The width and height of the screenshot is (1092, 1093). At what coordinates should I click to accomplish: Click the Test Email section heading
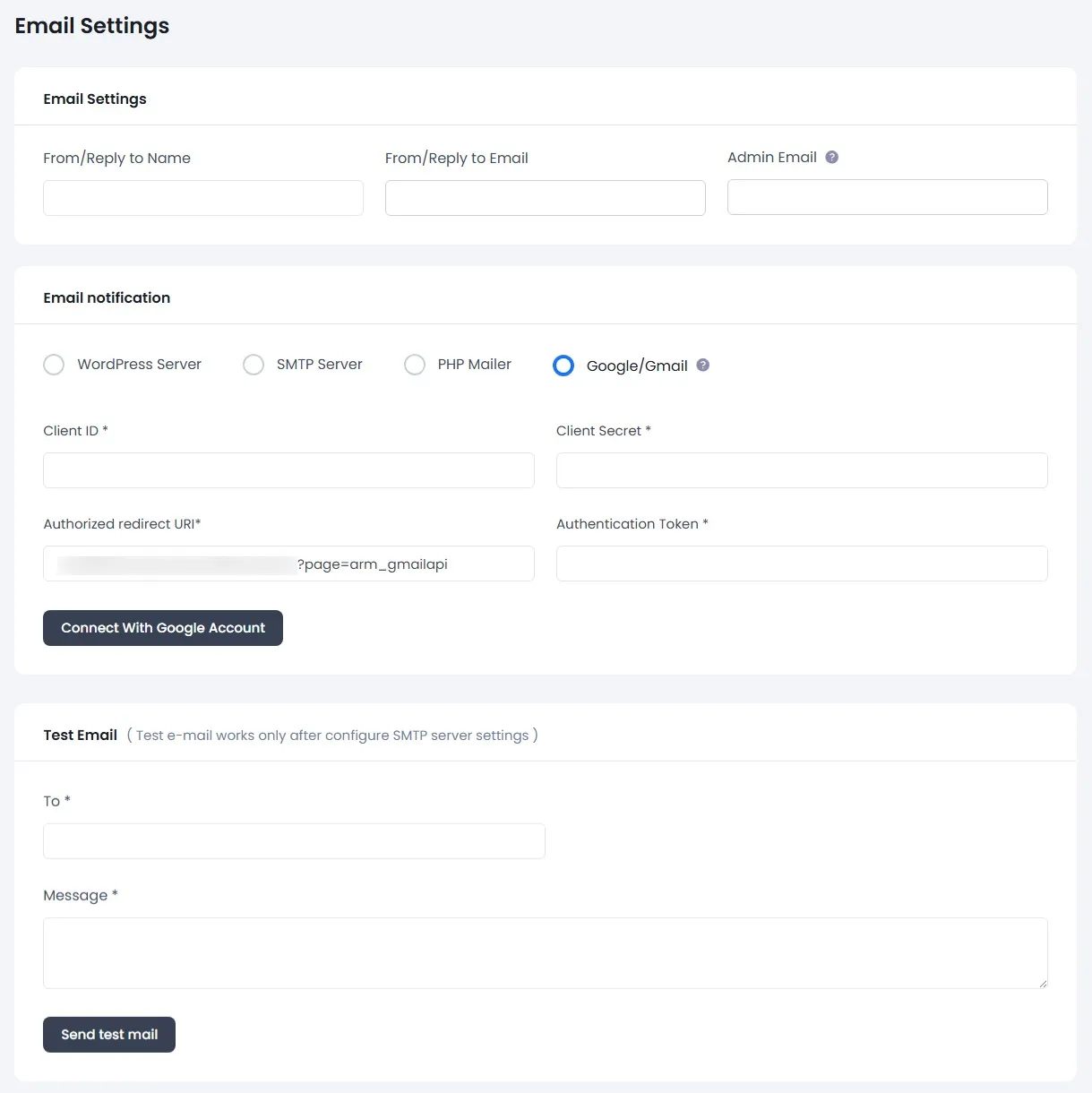pyautogui.click(x=80, y=735)
